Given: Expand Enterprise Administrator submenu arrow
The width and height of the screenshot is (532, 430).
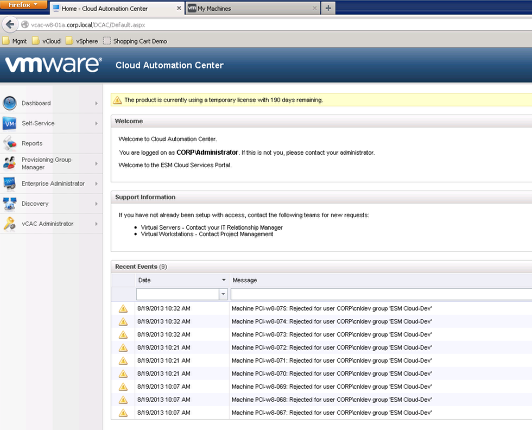Looking at the screenshot, I should coord(96,184).
